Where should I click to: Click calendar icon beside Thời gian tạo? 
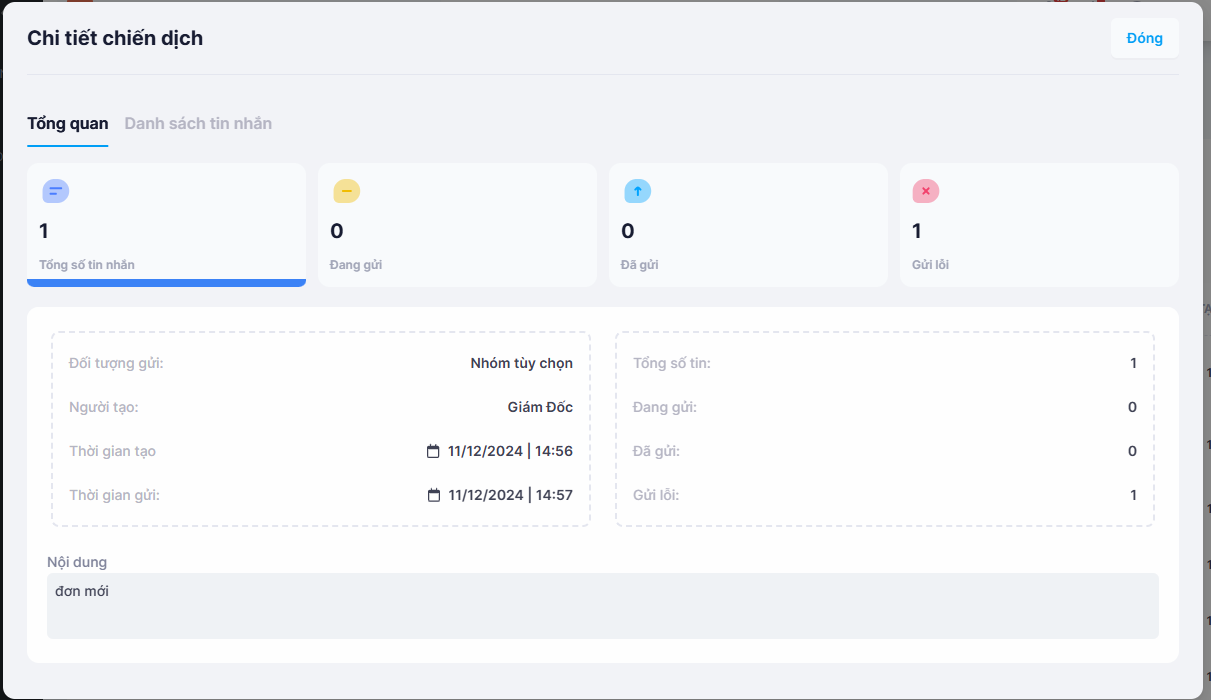[433, 451]
